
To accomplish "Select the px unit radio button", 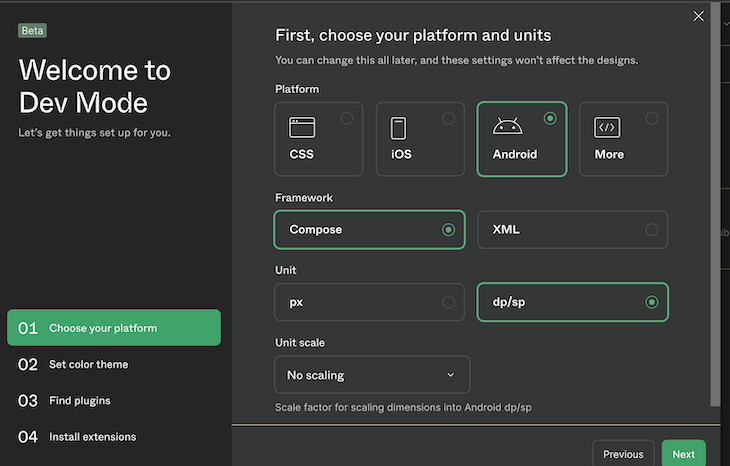I will [448, 302].
